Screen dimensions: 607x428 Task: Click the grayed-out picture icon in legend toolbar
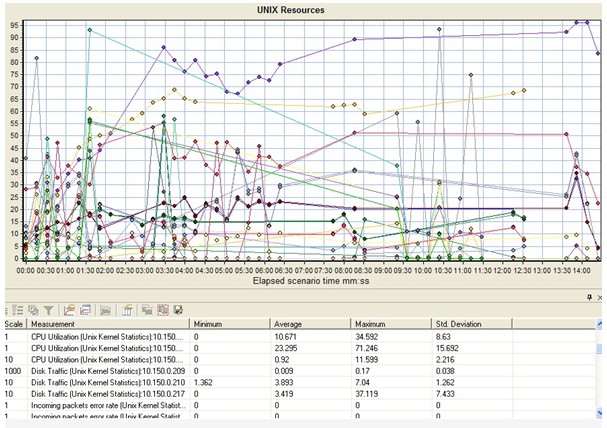point(105,312)
